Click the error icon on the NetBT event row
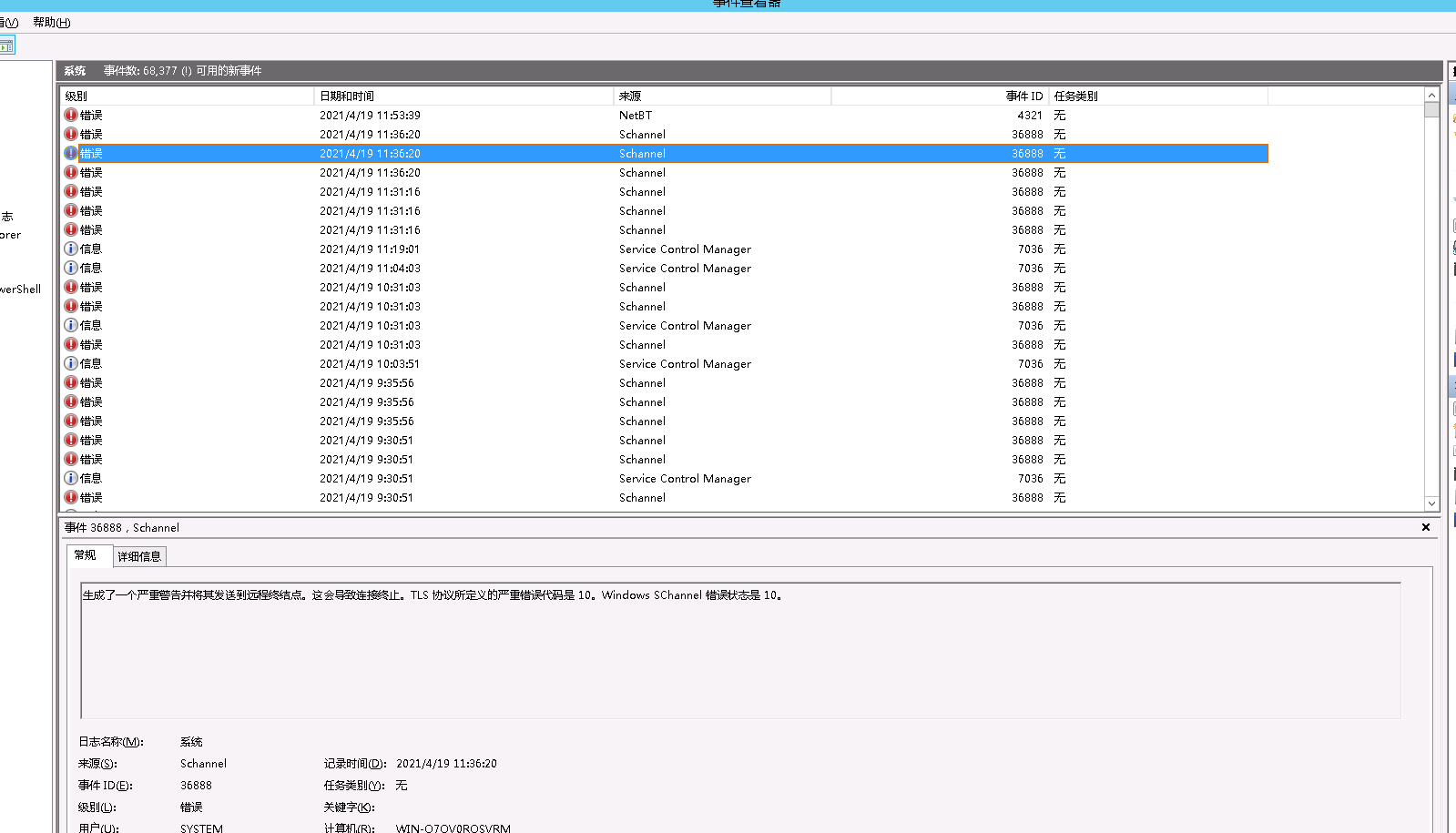The height and width of the screenshot is (833, 1456). (x=71, y=115)
